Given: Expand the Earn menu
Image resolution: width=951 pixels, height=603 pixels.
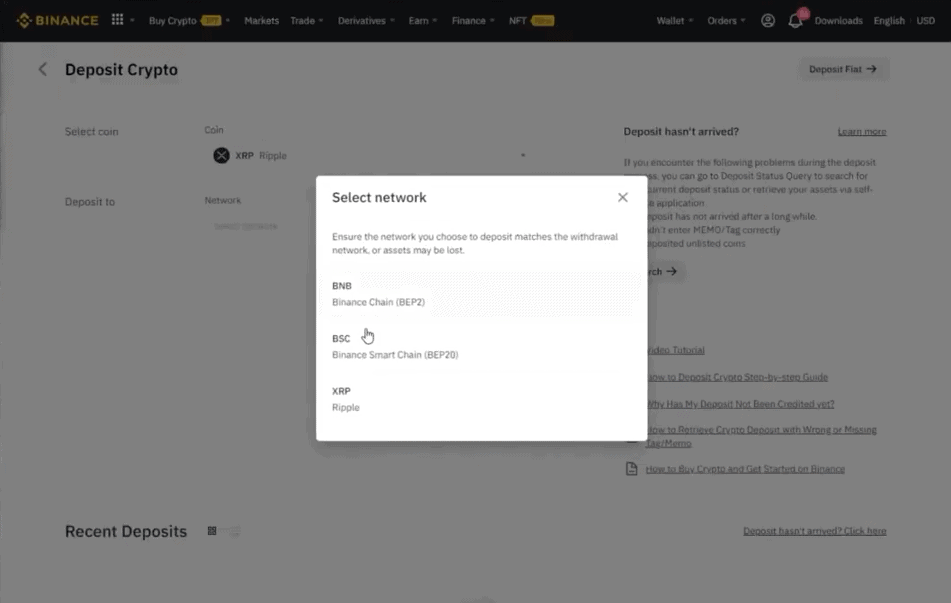Looking at the screenshot, I should point(423,21).
